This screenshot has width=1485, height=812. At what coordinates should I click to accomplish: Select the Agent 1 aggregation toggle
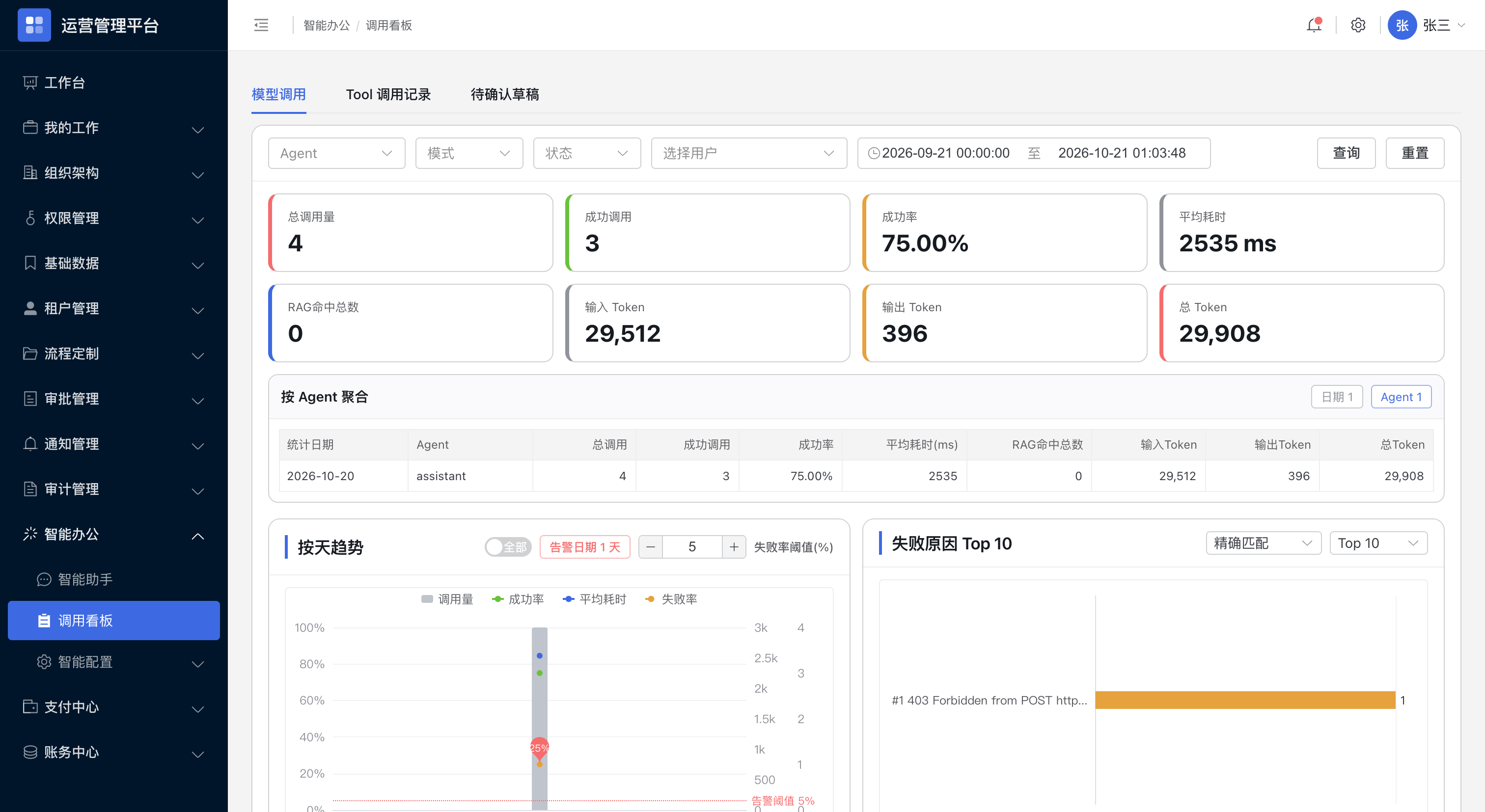(x=1401, y=397)
